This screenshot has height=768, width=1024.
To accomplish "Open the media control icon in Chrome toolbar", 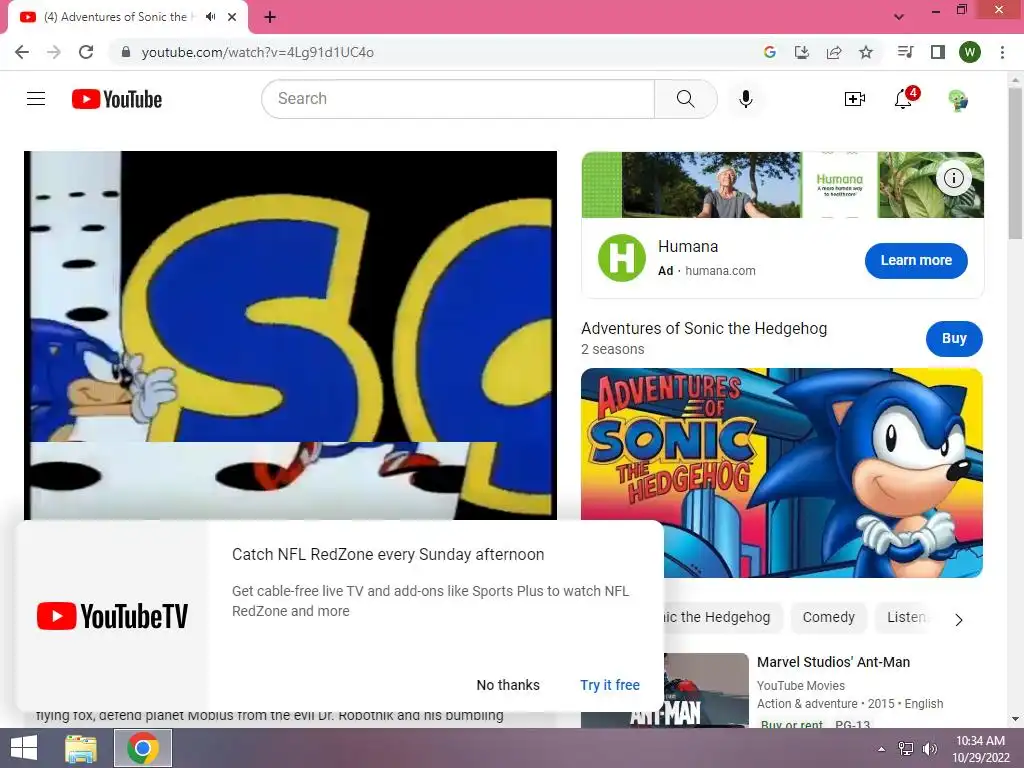I will coord(905,52).
